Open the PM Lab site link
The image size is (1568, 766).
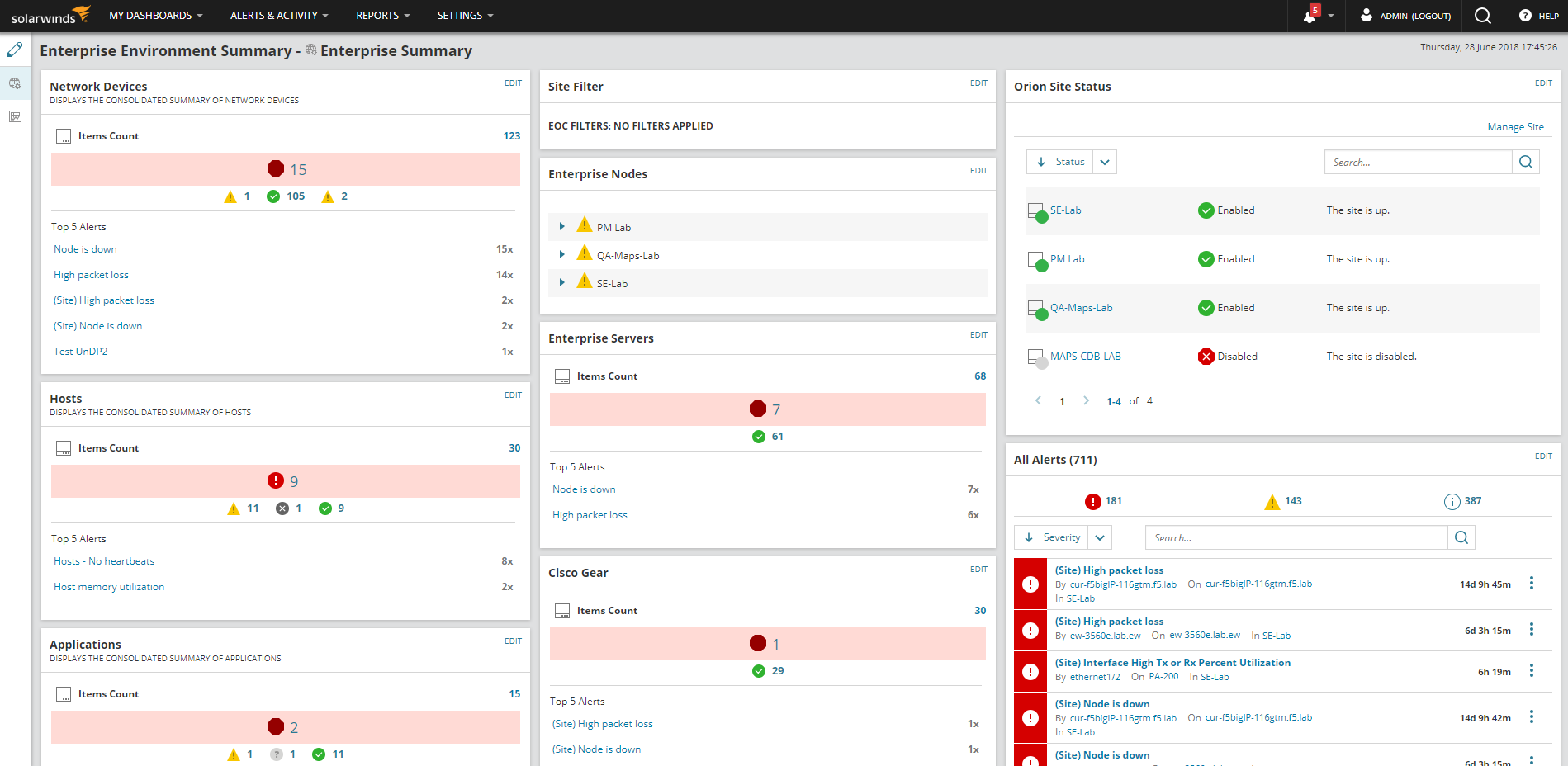pos(1068,259)
